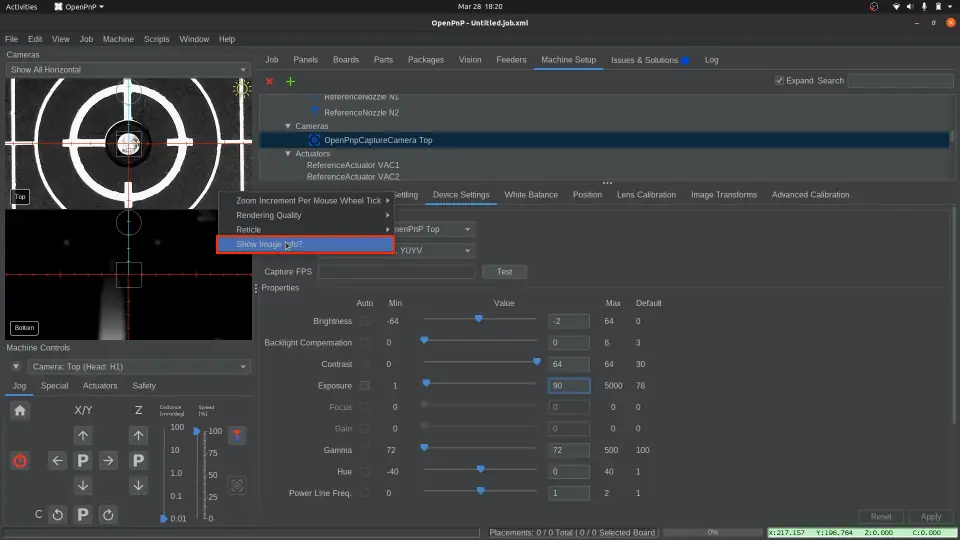Open the Camera: Top (Head: H1) dropdown
Viewport: 960px width, 540px height.
pyautogui.click(x=139, y=367)
